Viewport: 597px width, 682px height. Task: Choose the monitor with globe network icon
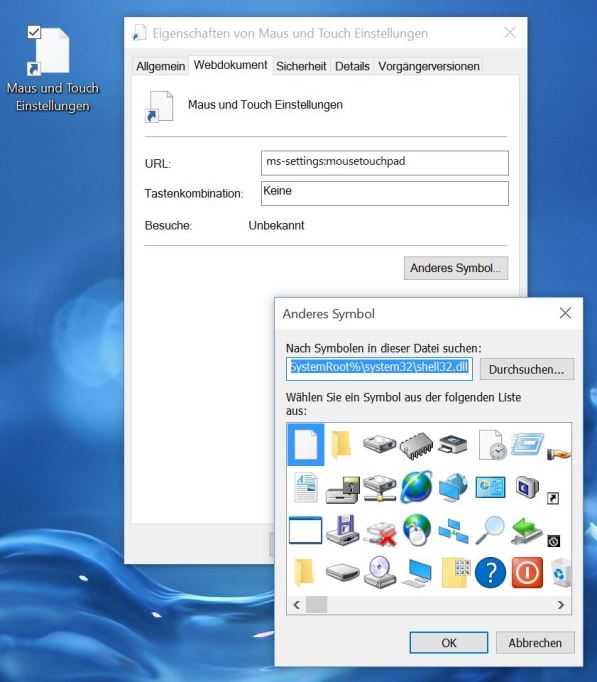click(x=453, y=488)
